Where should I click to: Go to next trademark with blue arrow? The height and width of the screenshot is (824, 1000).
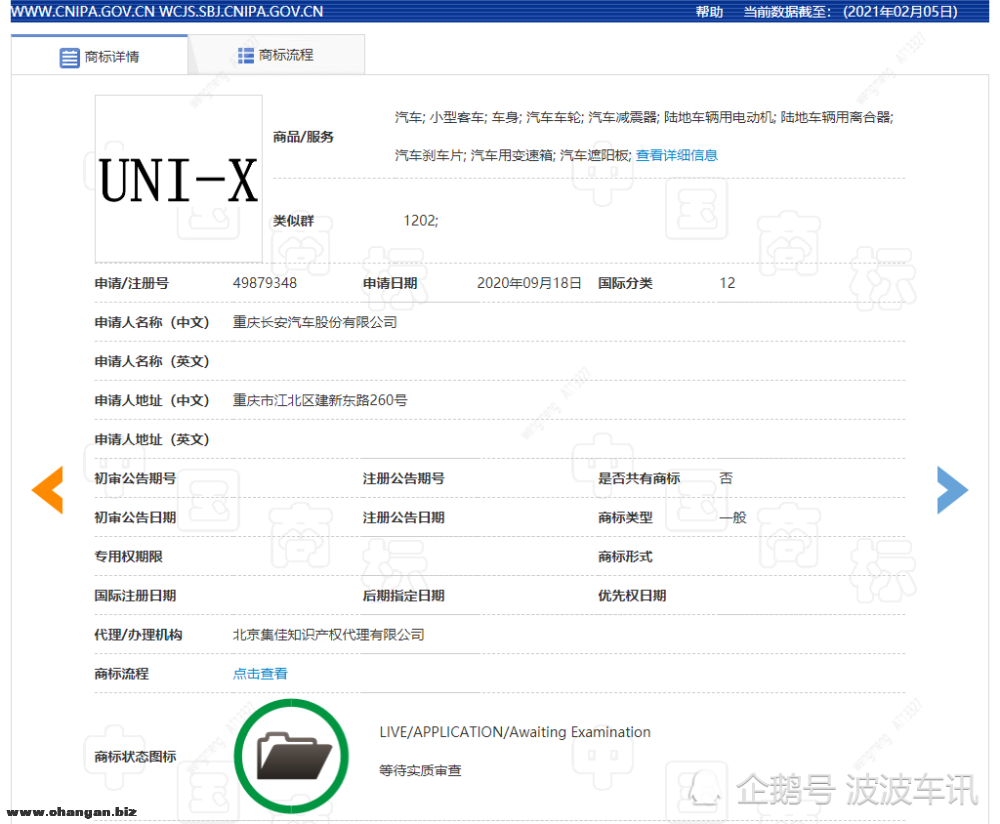[952, 490]
